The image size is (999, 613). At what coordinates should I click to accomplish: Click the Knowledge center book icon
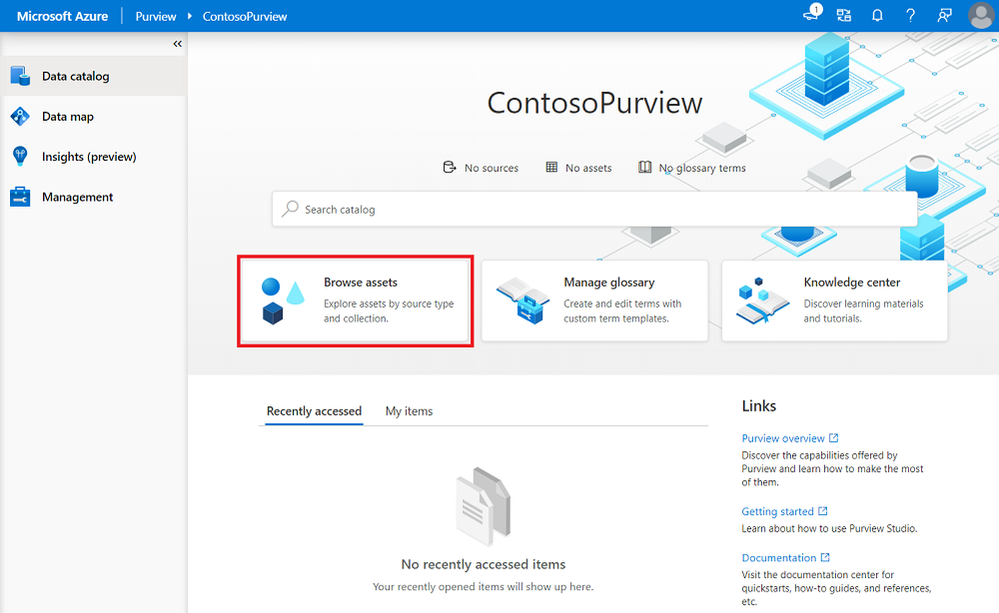[763, 301]
